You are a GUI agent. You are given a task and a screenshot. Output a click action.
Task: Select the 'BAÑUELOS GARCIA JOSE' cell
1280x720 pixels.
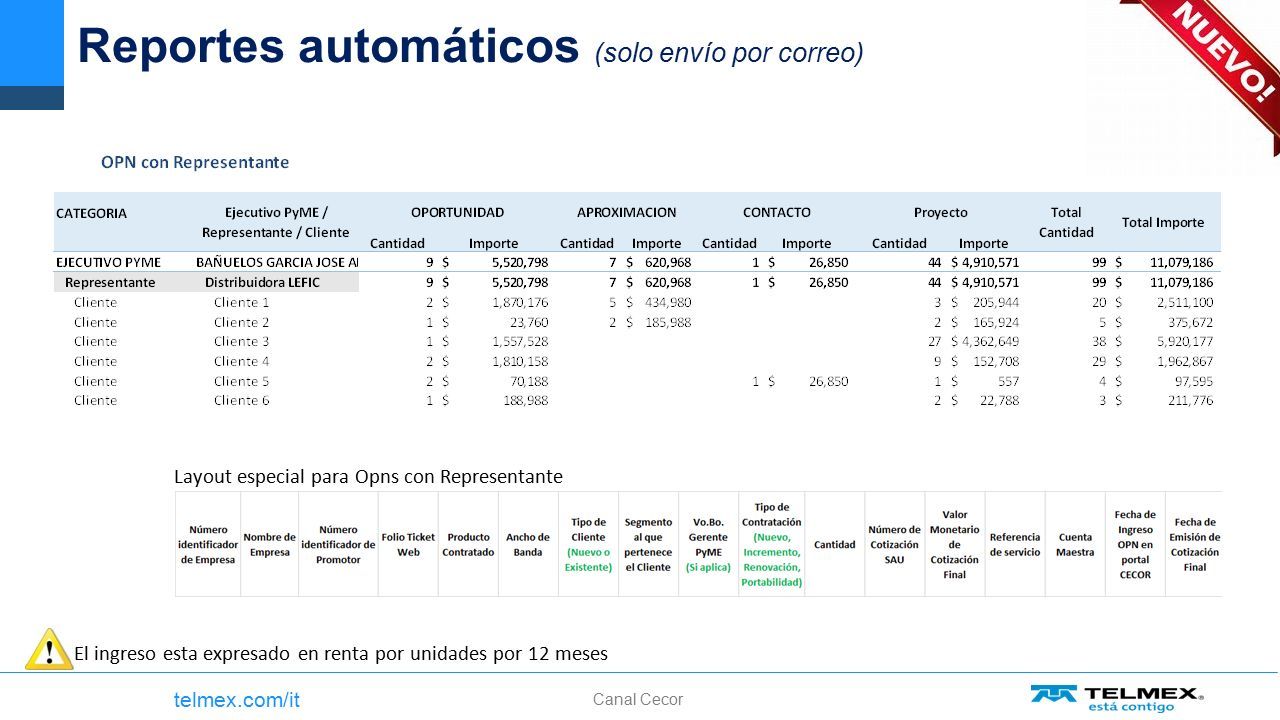click(276, 262)
